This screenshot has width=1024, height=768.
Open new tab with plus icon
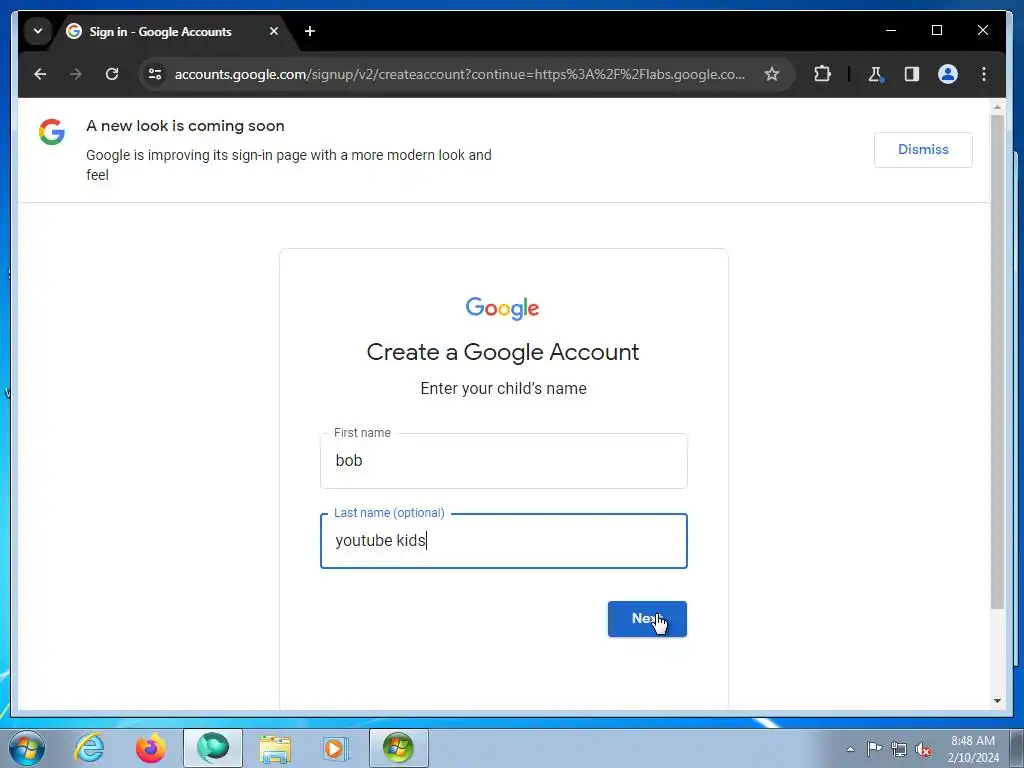[310, 31]
